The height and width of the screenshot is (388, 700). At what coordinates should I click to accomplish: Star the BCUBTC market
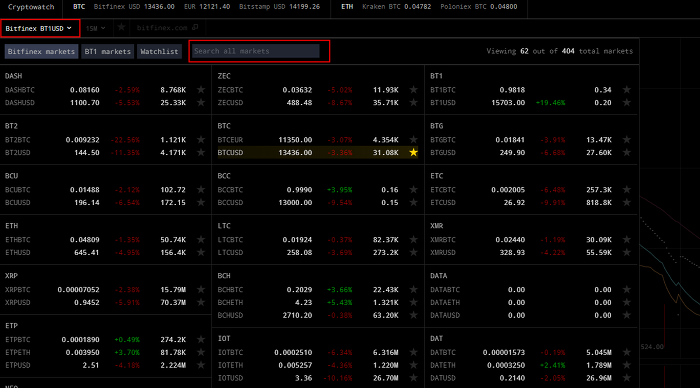tap(201, 190)
